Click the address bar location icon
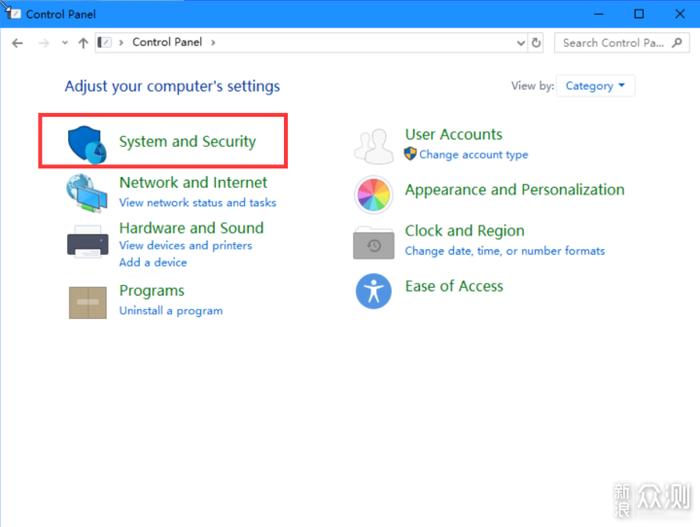Viewport: 700px width, 527px height. pos(104,42)
